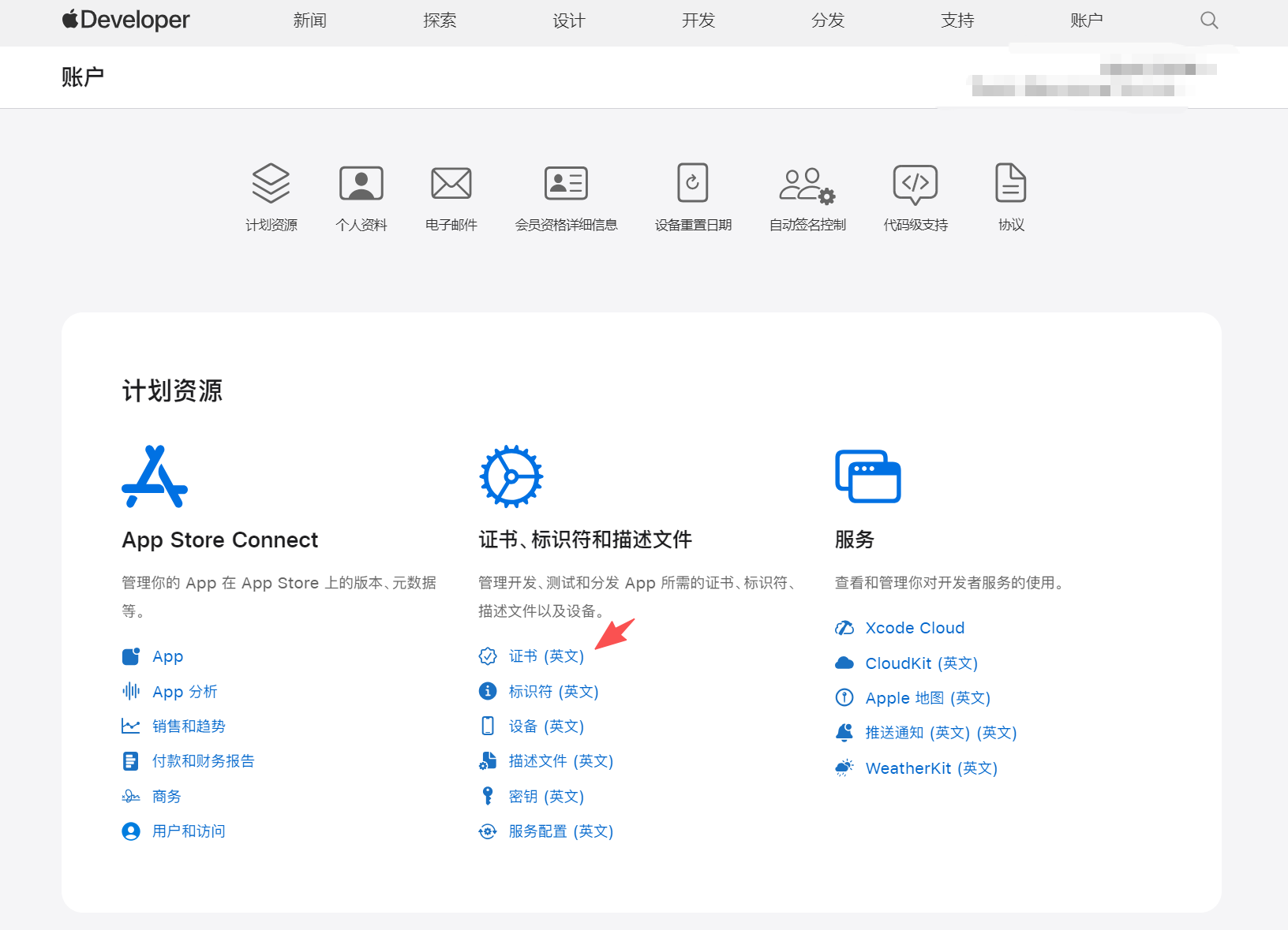Open the 账户 menu in top navigation

click(x=1087, y=21)
